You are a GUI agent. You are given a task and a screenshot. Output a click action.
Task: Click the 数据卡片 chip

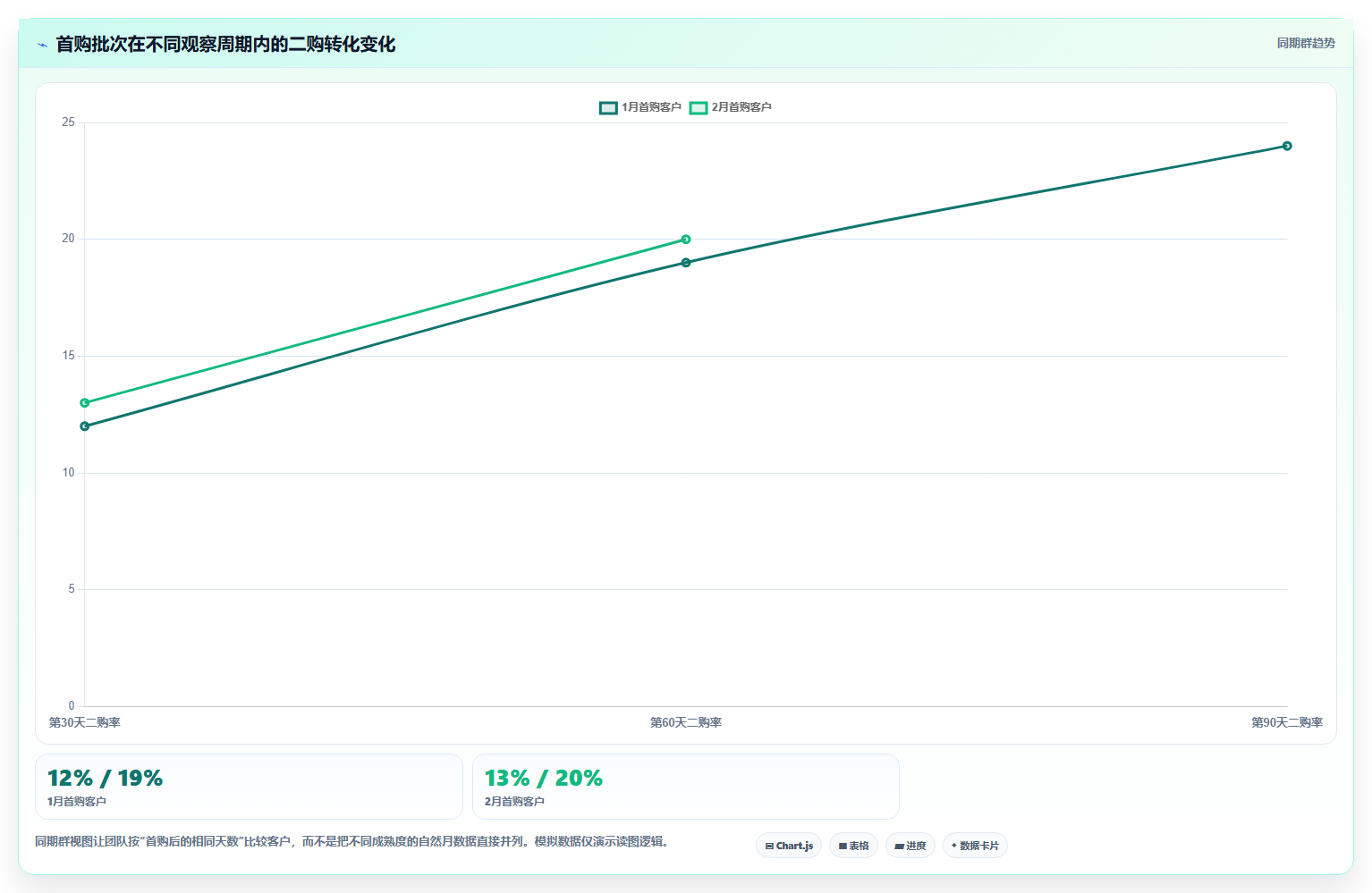[x=975, y=846]
